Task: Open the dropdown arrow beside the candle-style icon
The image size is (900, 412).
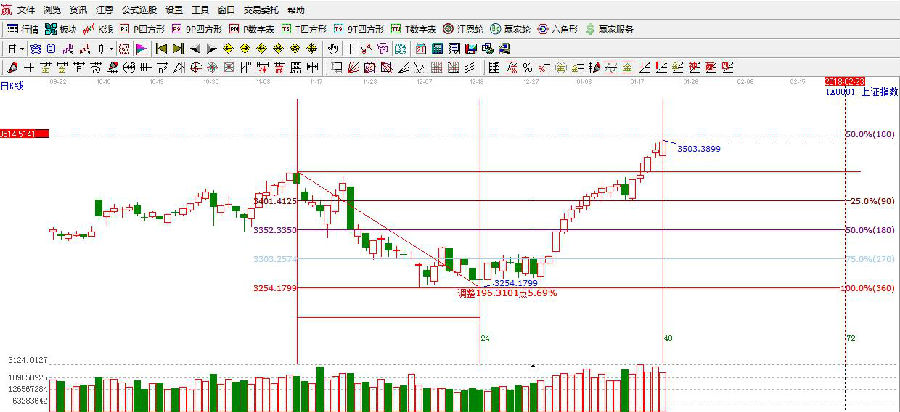Action: [113, 48]
